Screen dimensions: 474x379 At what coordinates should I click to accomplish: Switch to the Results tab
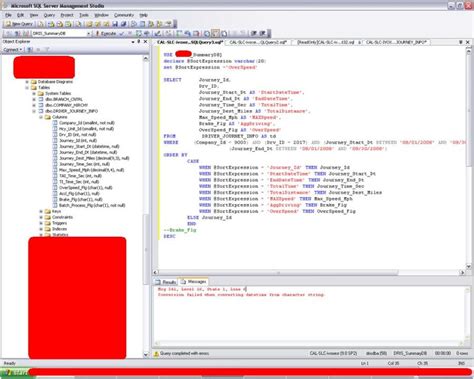click(x=166, y=282)
